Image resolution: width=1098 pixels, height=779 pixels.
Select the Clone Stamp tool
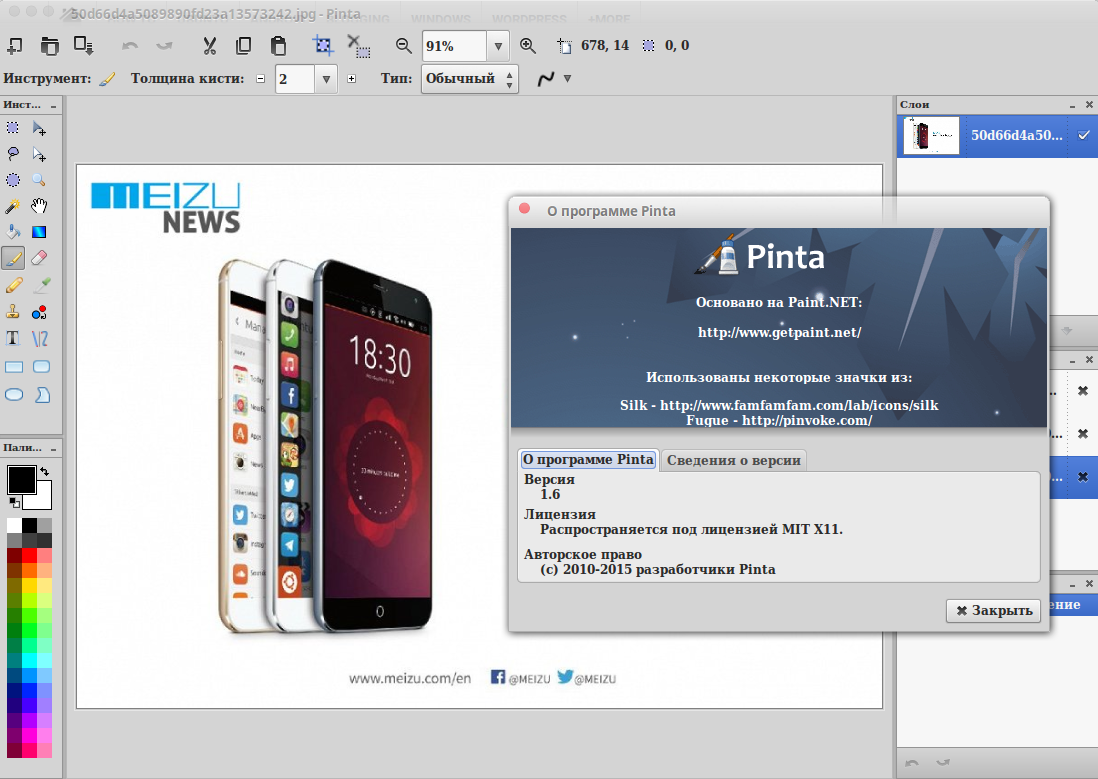pos(13,312)
